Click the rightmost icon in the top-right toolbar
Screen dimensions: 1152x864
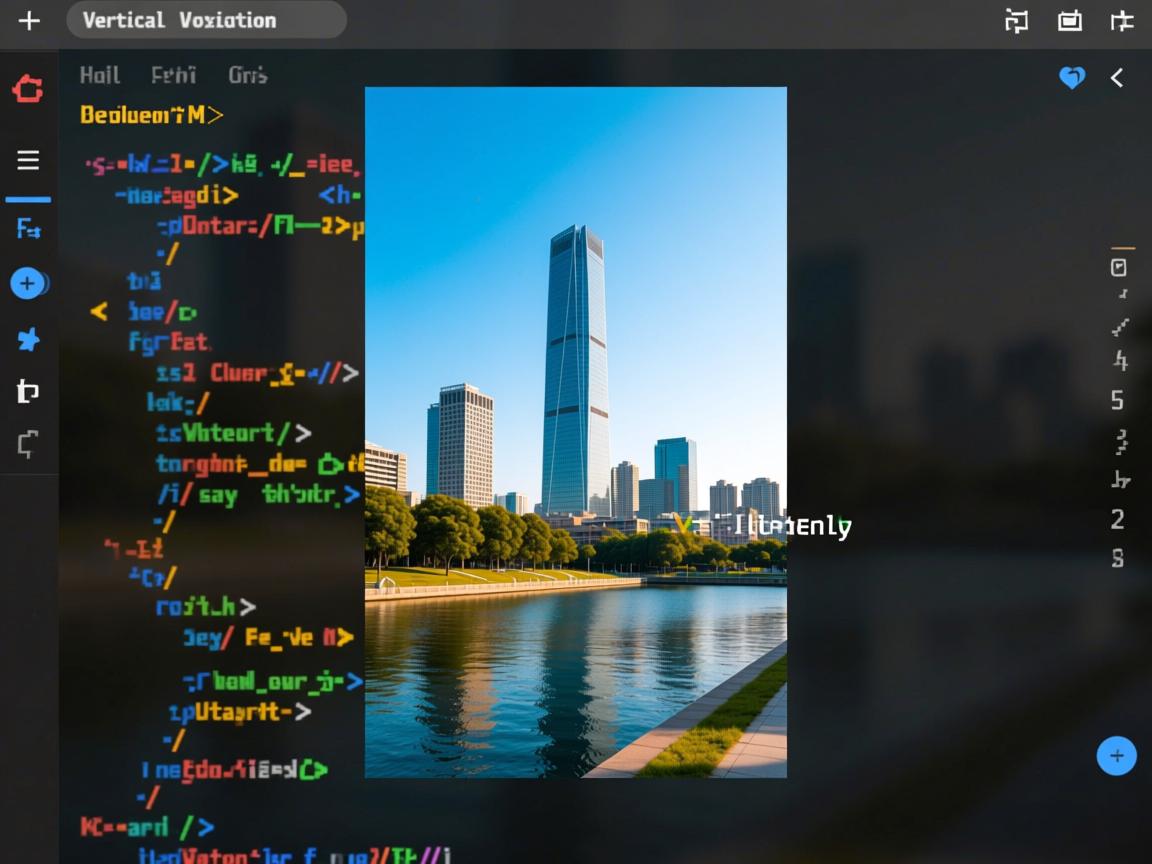click(1122, 20)
